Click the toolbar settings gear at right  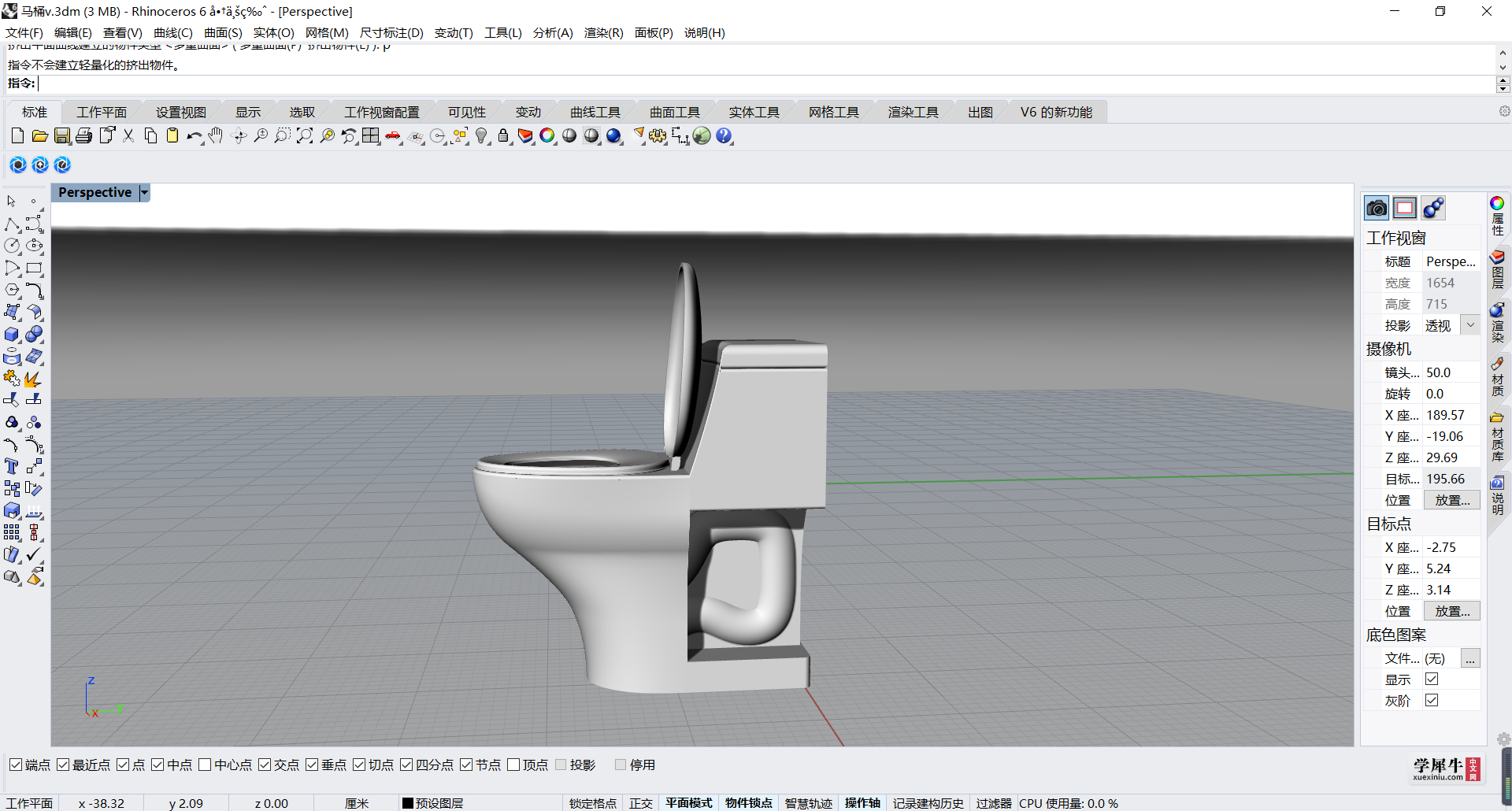(1504, 112)
